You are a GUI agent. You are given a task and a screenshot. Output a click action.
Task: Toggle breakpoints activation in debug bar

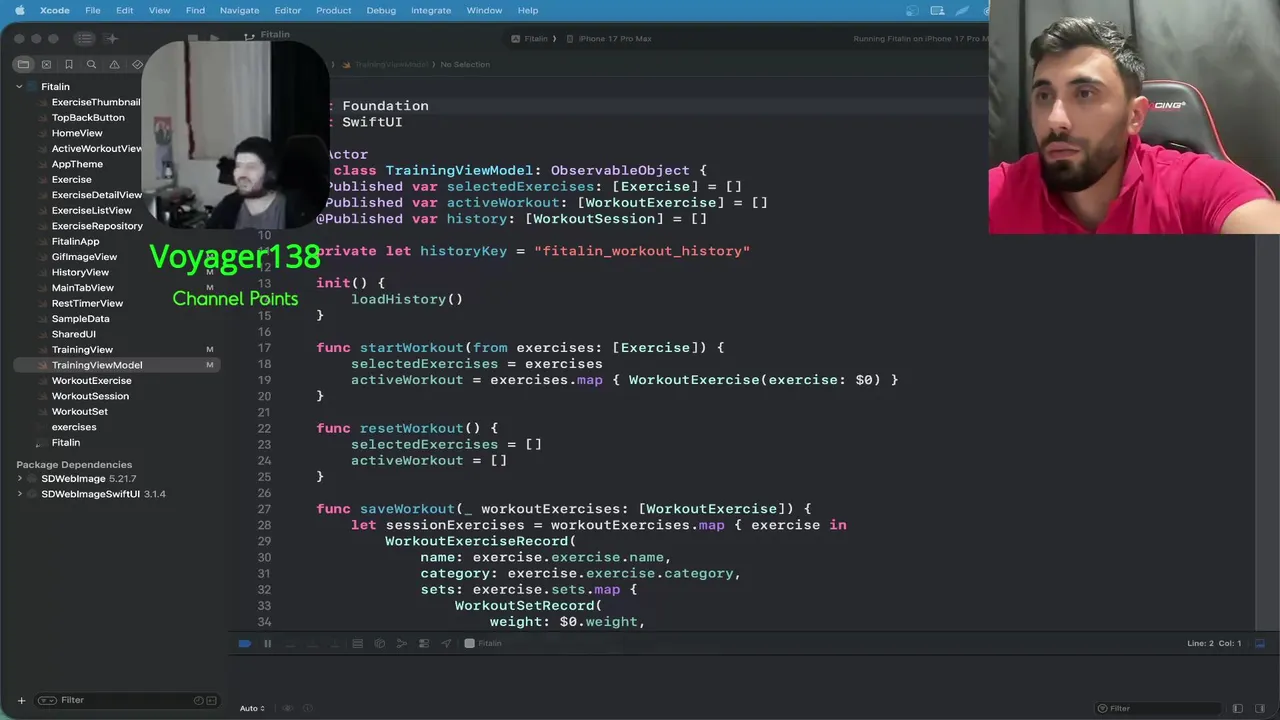[245, 644]
